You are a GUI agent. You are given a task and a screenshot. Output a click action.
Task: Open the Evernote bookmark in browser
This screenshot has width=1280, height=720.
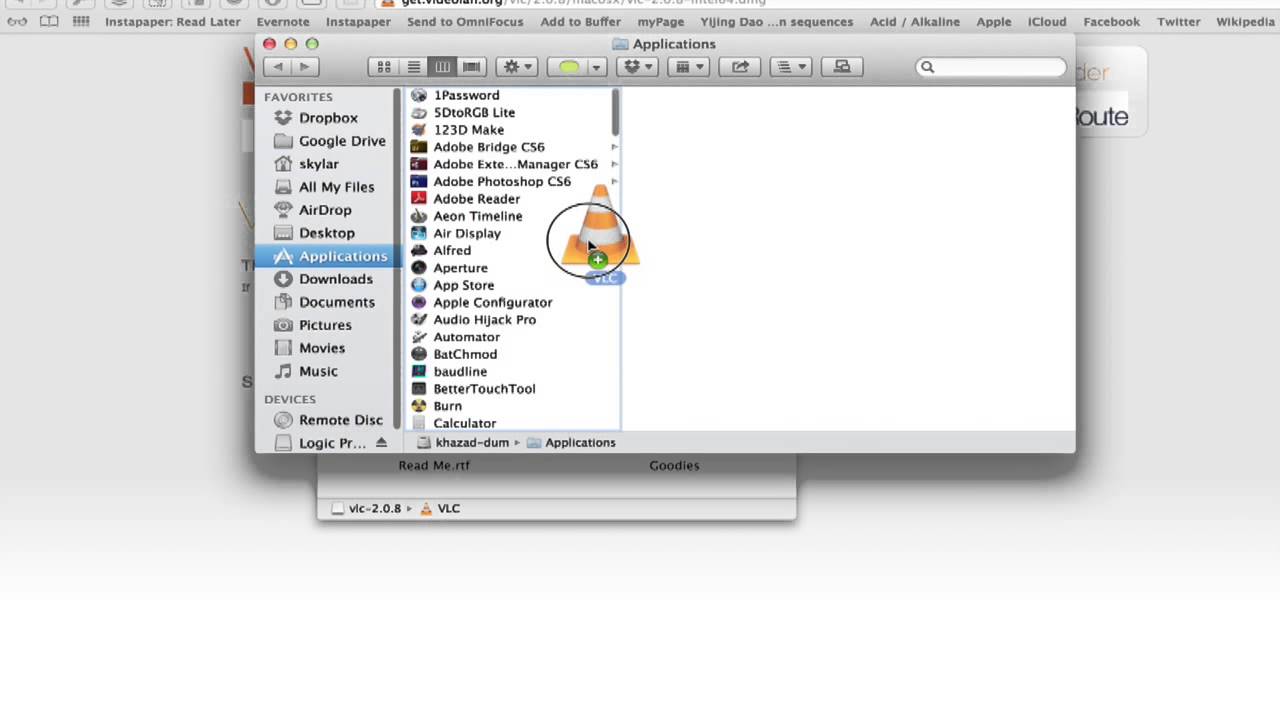(x=283, y=21)
